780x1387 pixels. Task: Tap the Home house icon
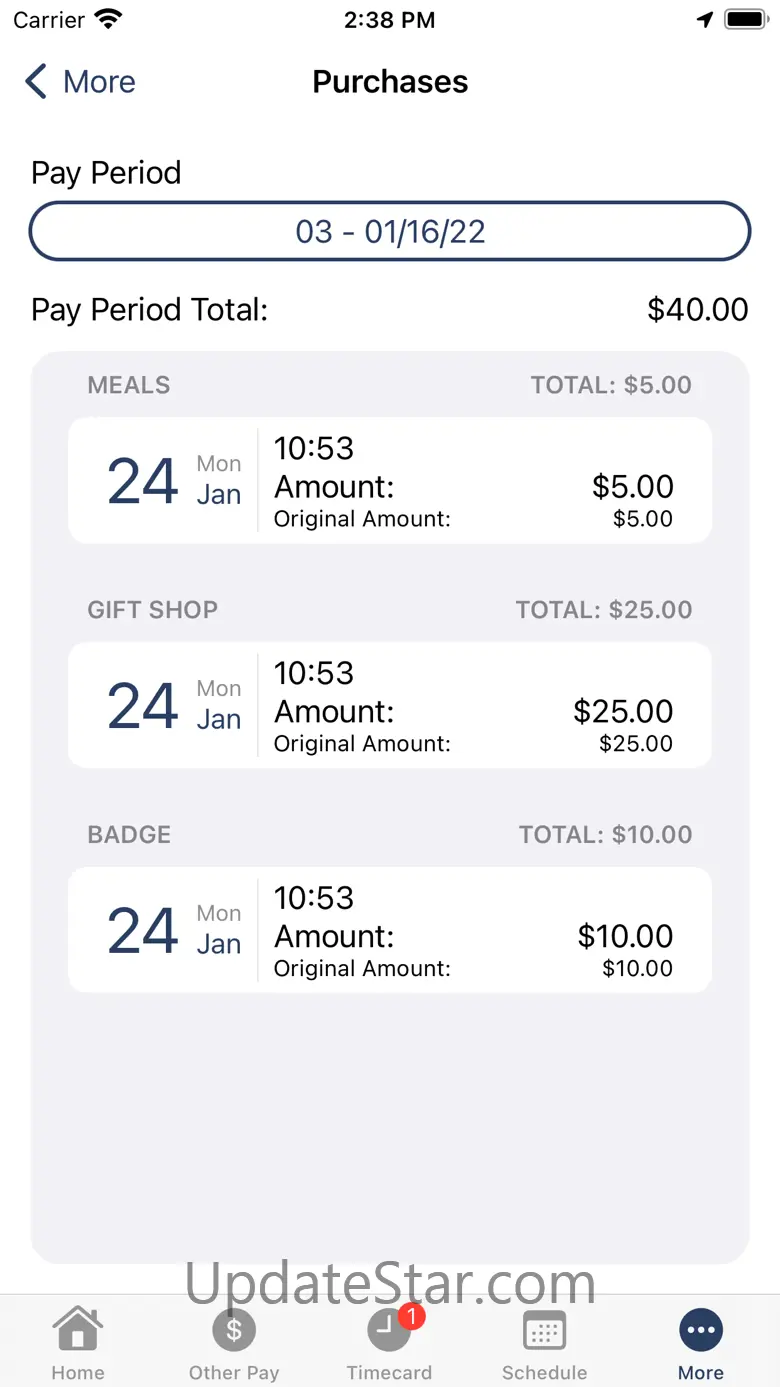tap(77, 1331)
